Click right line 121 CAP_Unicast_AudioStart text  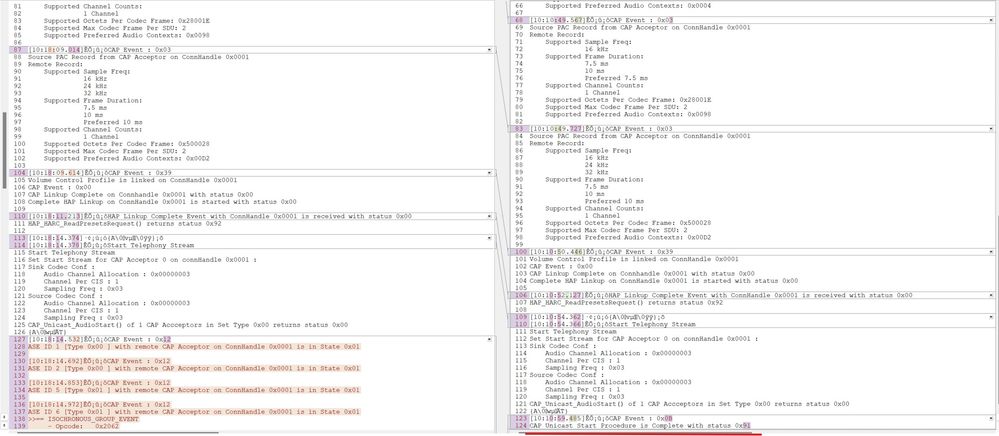click(x=689, y=404)
